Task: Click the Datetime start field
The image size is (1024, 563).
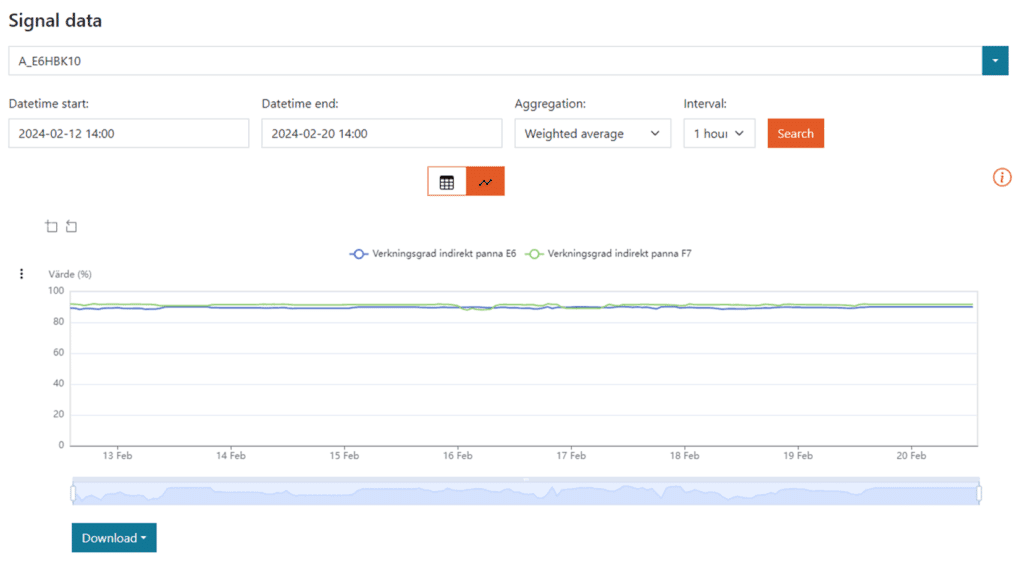Action: click(128, 134)
